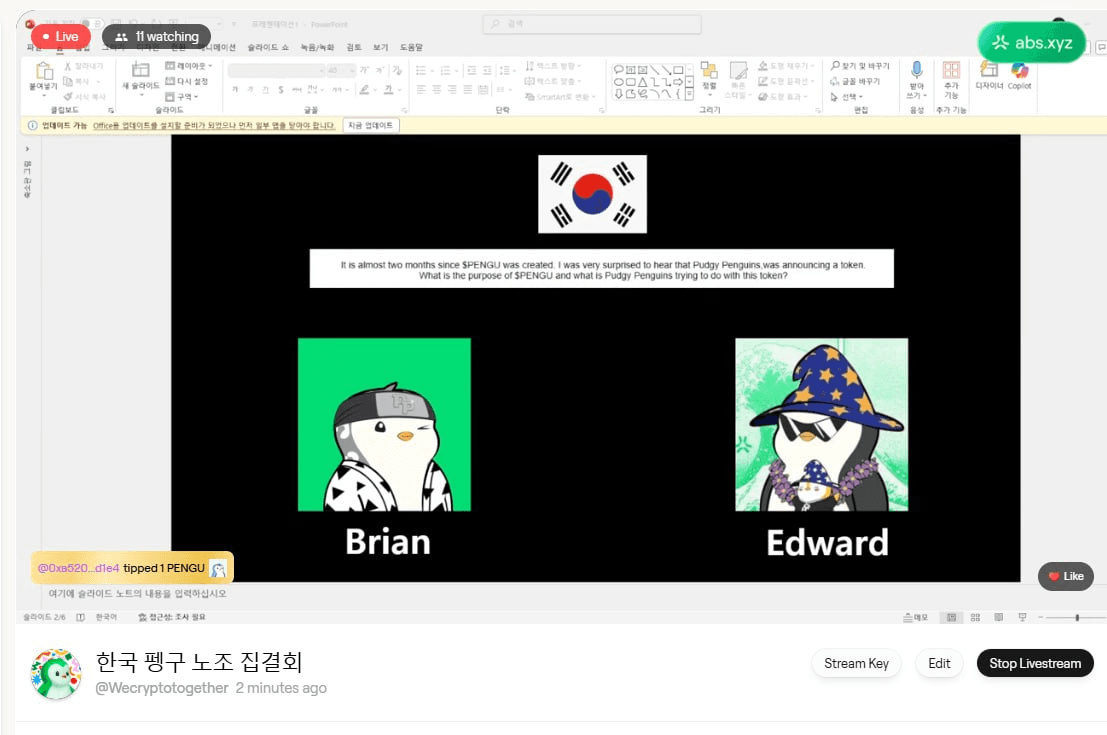Launch the Designer (디자이너) pane
The height and width of the screenshot is (735, 1107).
(988, 69)
